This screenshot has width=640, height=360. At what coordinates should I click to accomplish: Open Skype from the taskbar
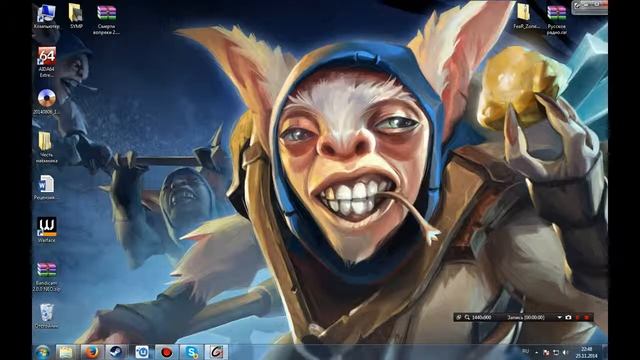(x=191, y=352)
